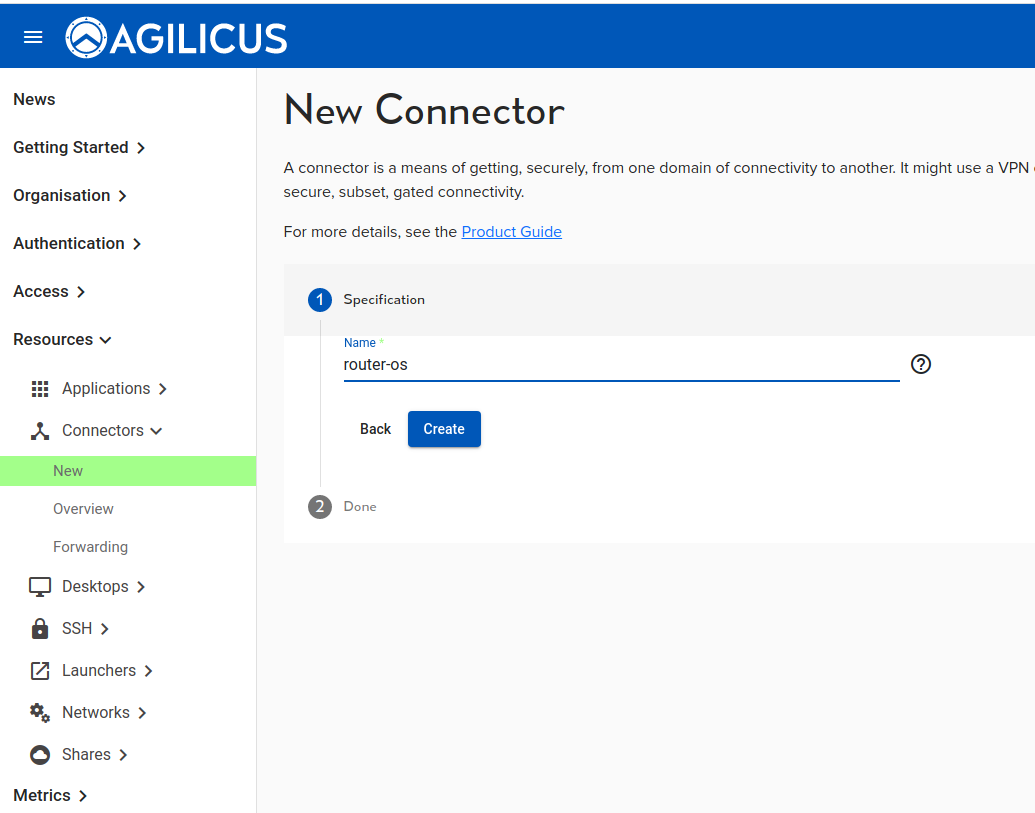This screenshot has width=1035, height=813.
Task: Click the Launchers external-link icon
Action: pos(40,671)
